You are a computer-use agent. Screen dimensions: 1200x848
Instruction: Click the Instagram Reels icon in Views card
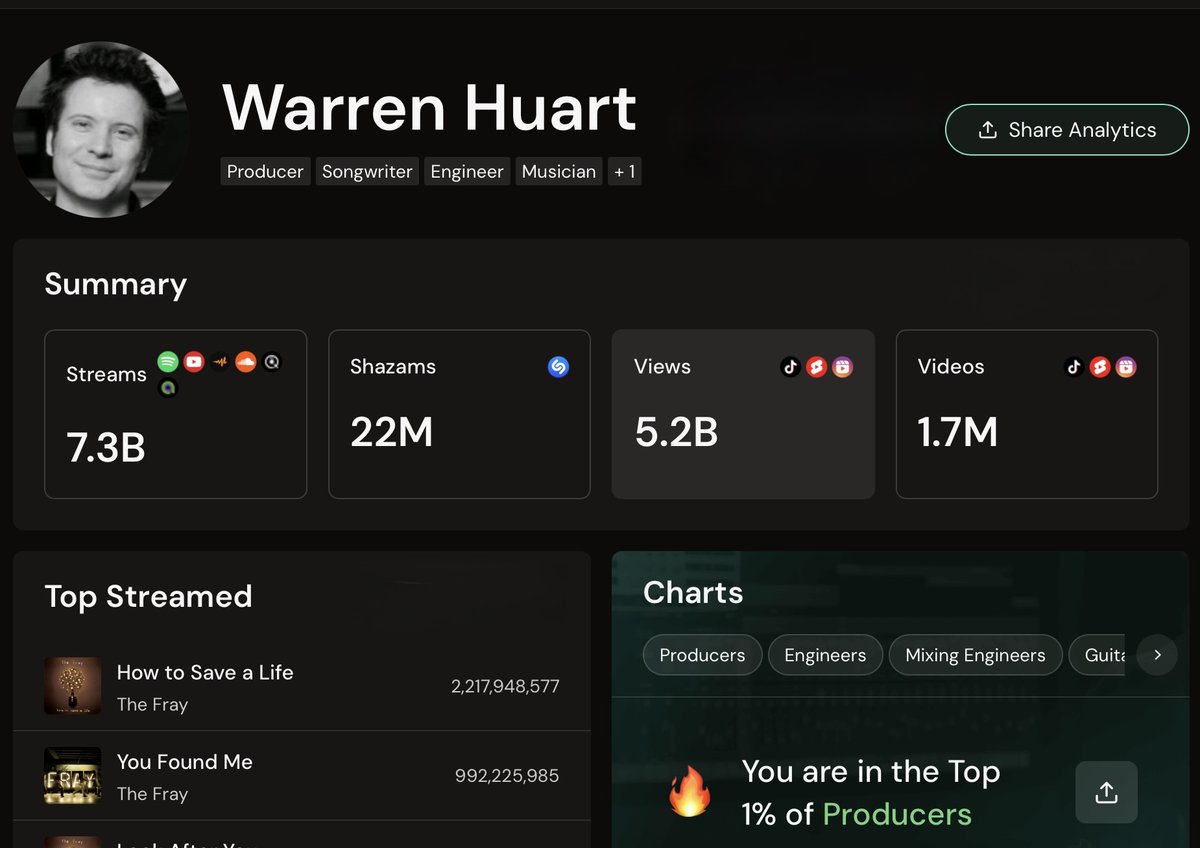[x=843, y=367]
